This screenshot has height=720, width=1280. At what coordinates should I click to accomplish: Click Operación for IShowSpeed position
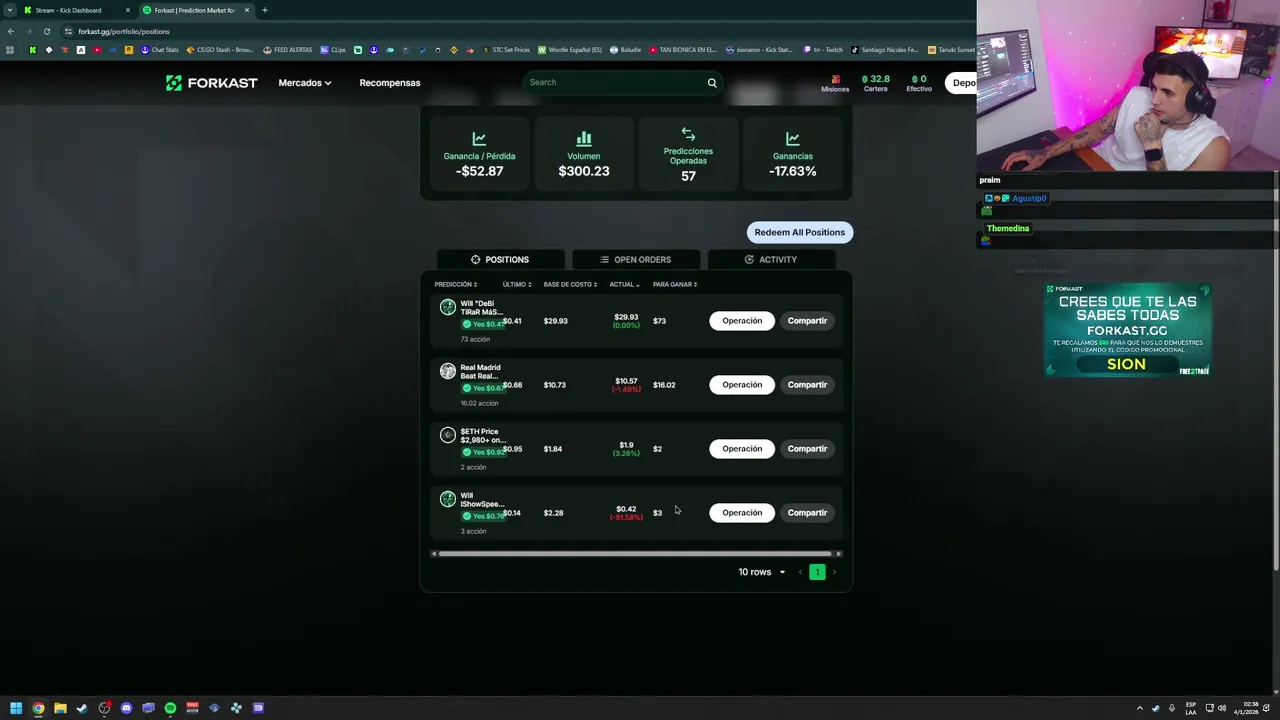click(742, 513)
